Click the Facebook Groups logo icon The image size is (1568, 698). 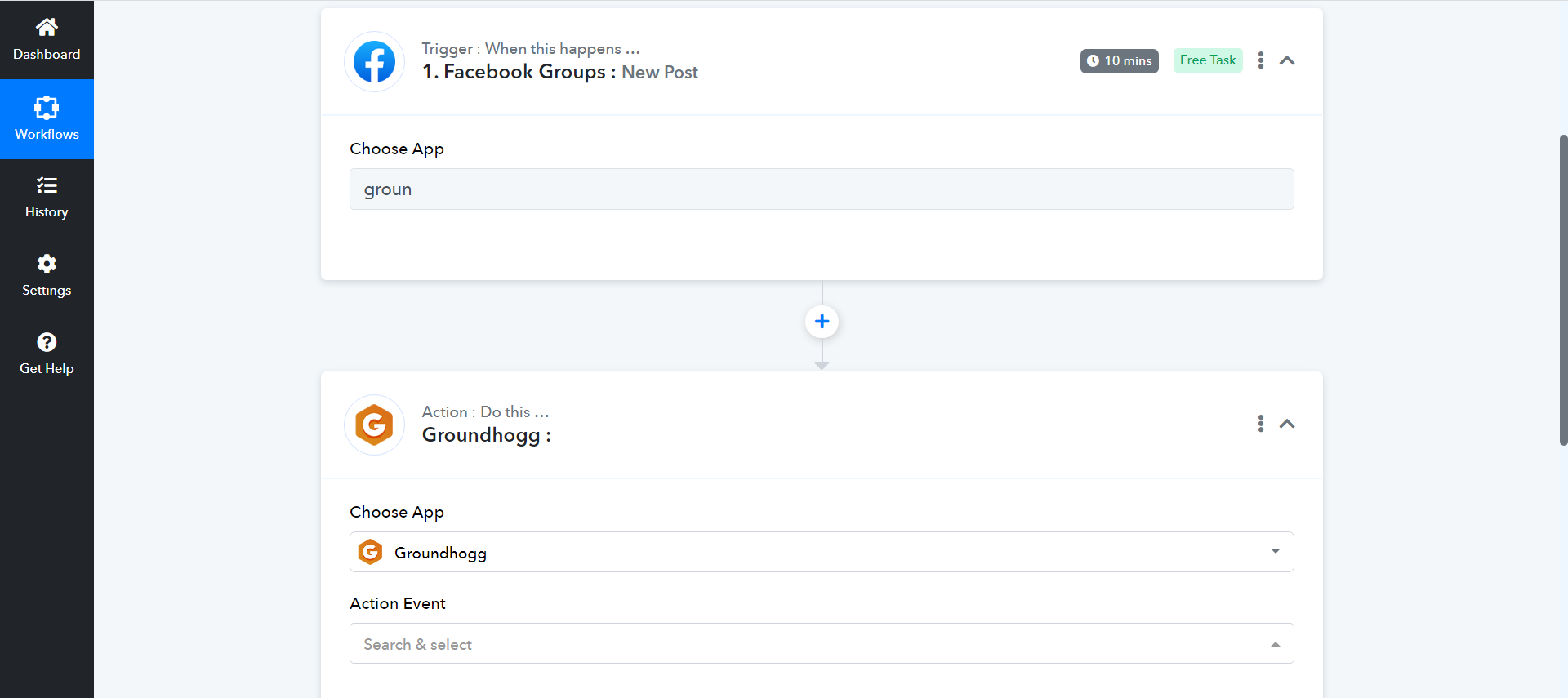coord(375,61)
